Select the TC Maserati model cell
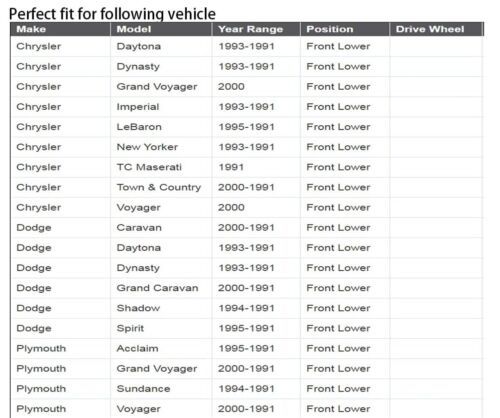The height and width of the screenshot is (418, 500). (161, 167)
